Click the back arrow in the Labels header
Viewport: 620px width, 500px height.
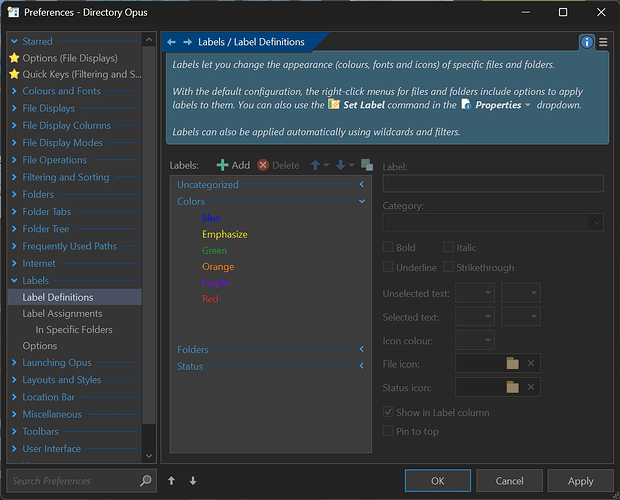click(x=171, y=42)
